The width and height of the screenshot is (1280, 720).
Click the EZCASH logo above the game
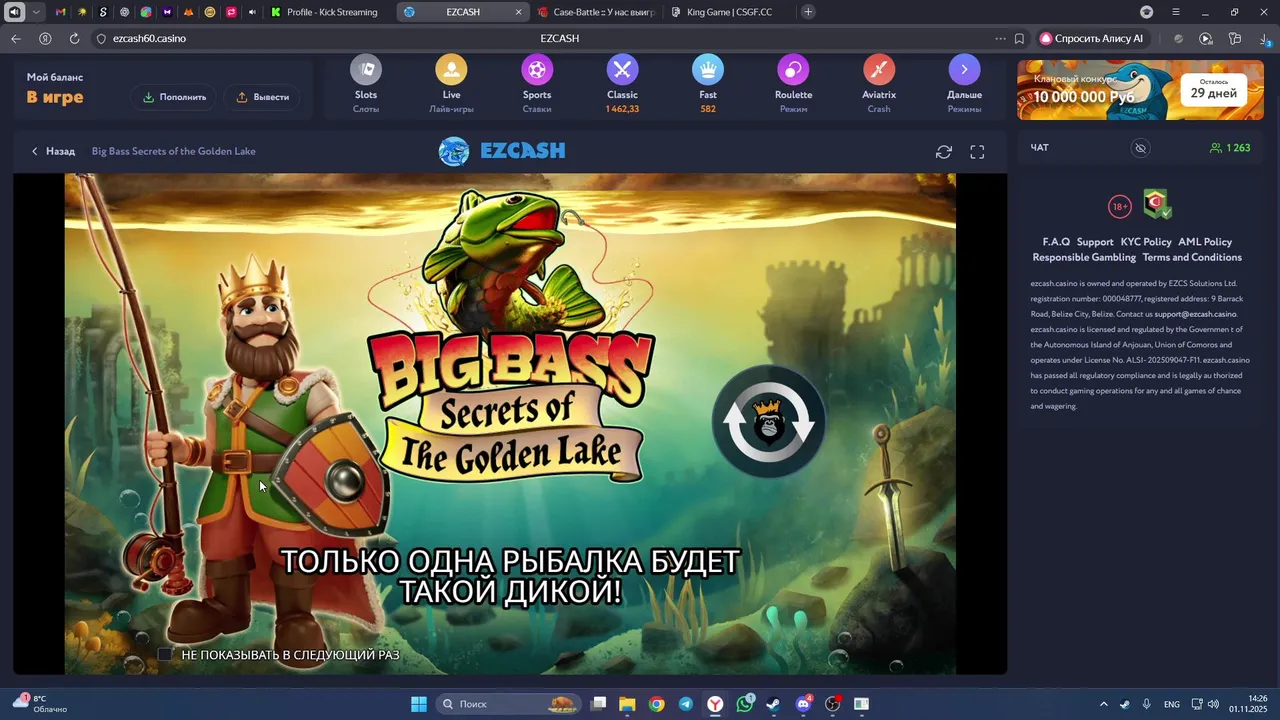coord(502,151)
